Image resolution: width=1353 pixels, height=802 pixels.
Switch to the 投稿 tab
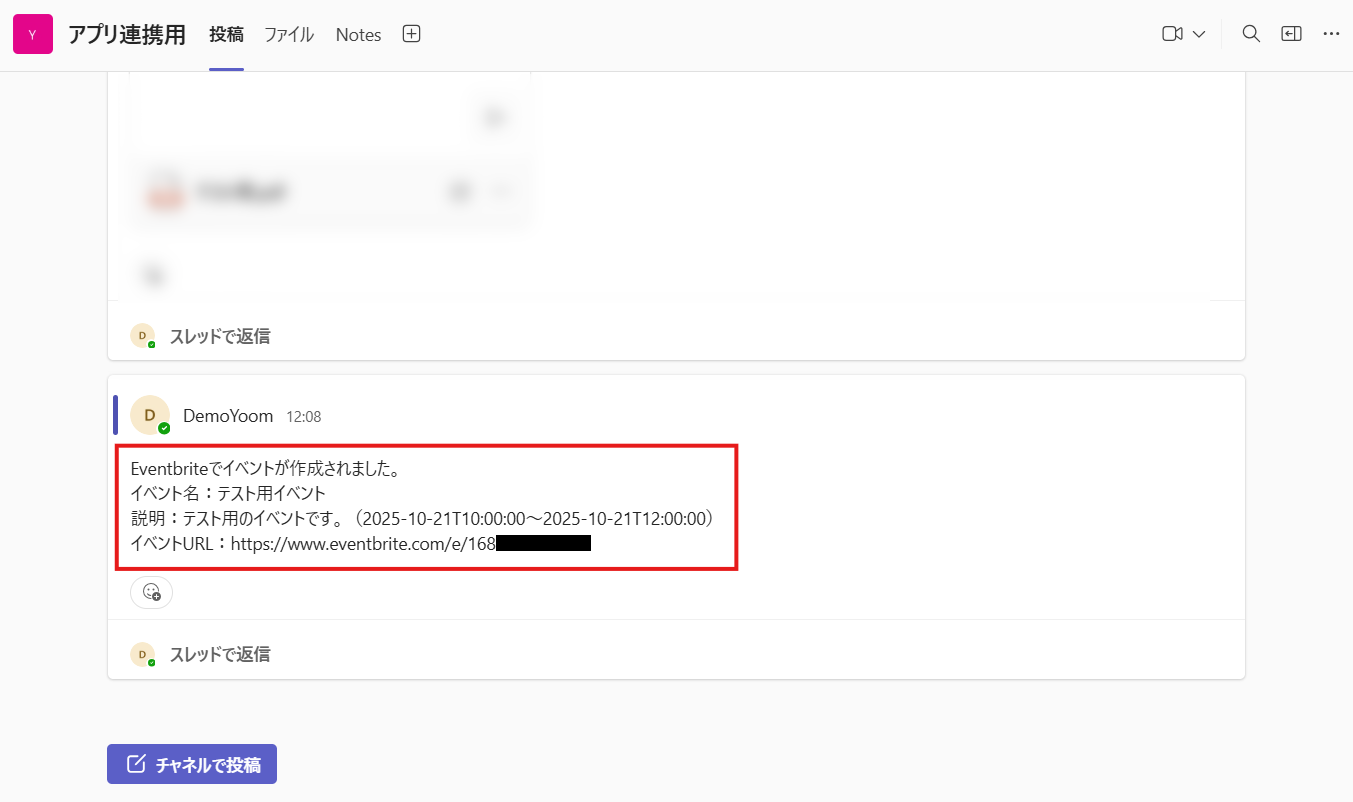[226, 35]
